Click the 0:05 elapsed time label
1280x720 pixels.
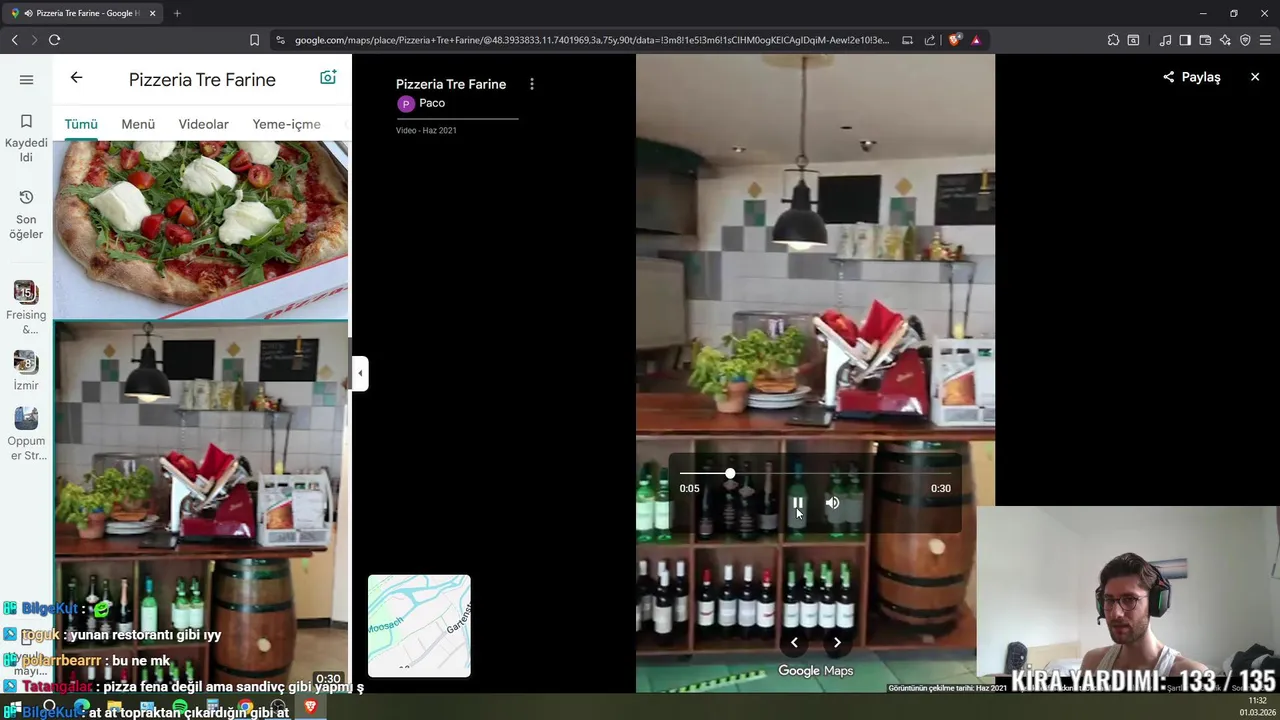pos(689,489)
